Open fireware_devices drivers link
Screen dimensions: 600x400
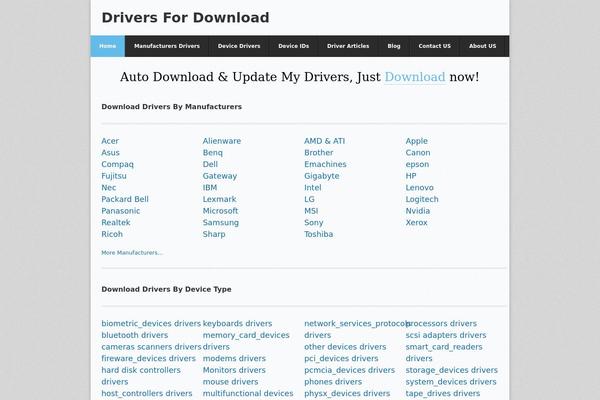pos(148,358)
